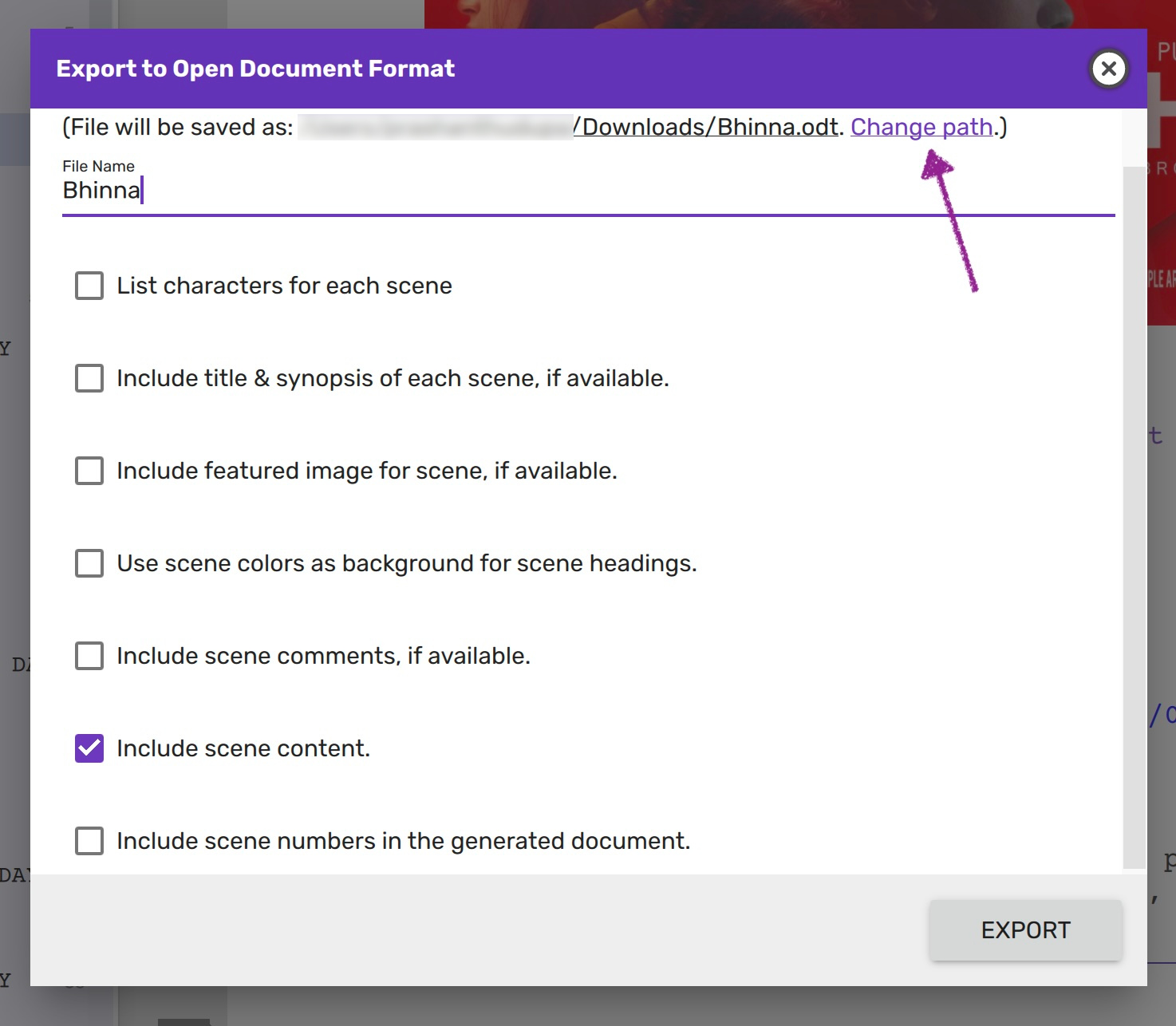Click the 'List characters for each scene' label text
This screenshot has height=1026, width=1176.
284,286
